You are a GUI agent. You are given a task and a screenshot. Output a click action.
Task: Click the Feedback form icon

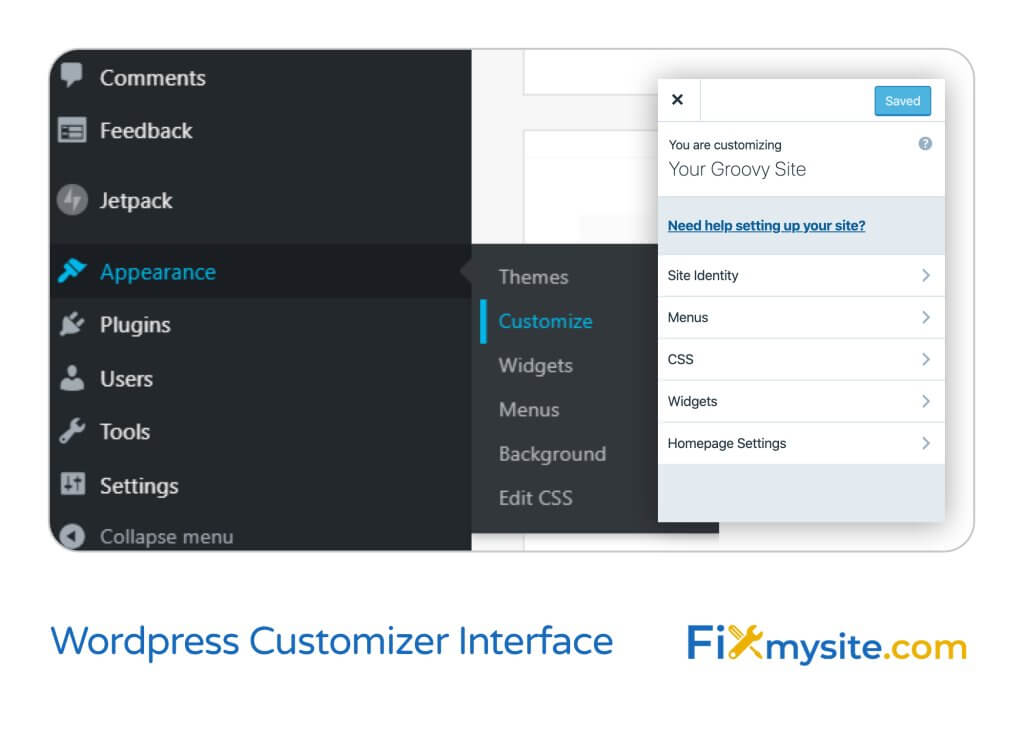pyautogui.click(x=72, y=130)
